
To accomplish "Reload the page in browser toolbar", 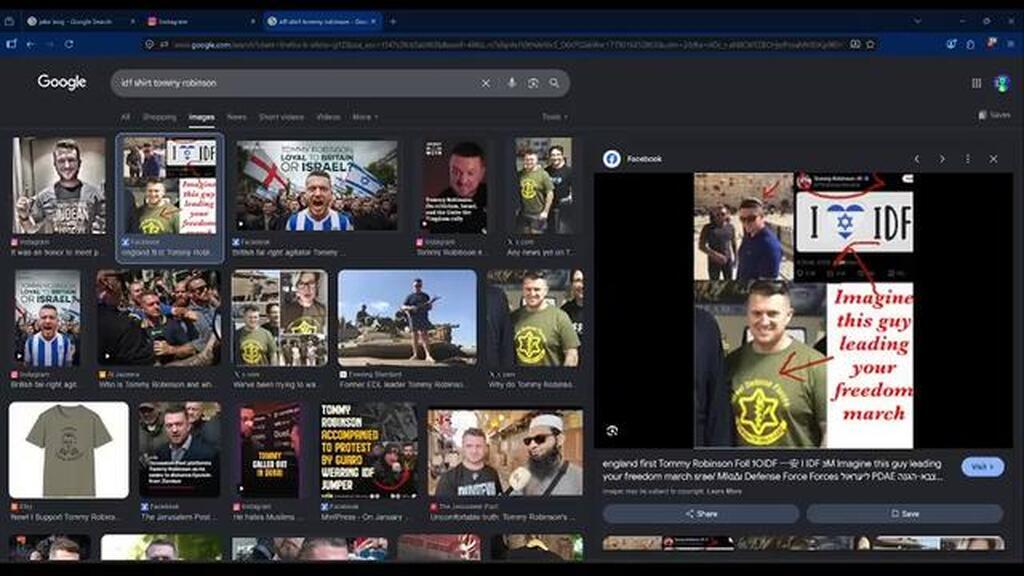I will coord(69,44).
